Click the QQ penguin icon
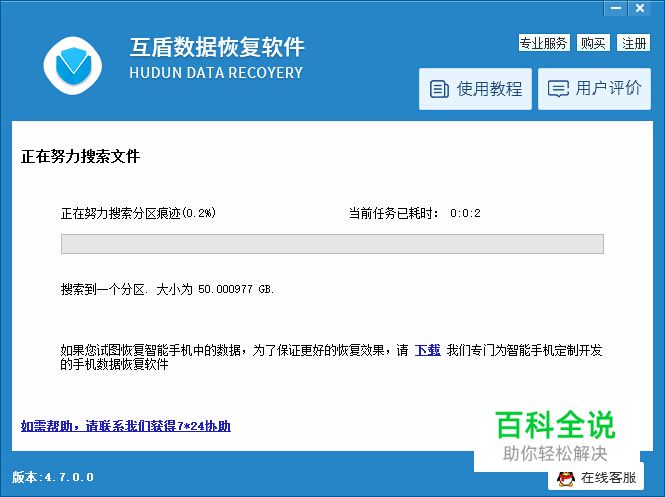Viewport: 665px width, 497px height. click(566, 478)
